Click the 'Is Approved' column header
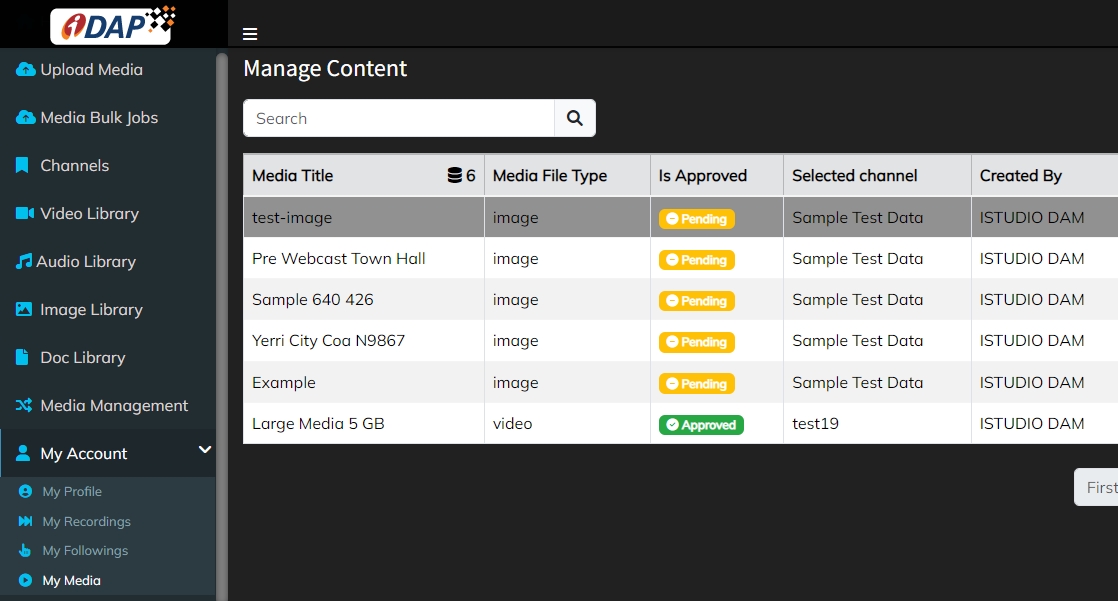 tap(717, 175)
